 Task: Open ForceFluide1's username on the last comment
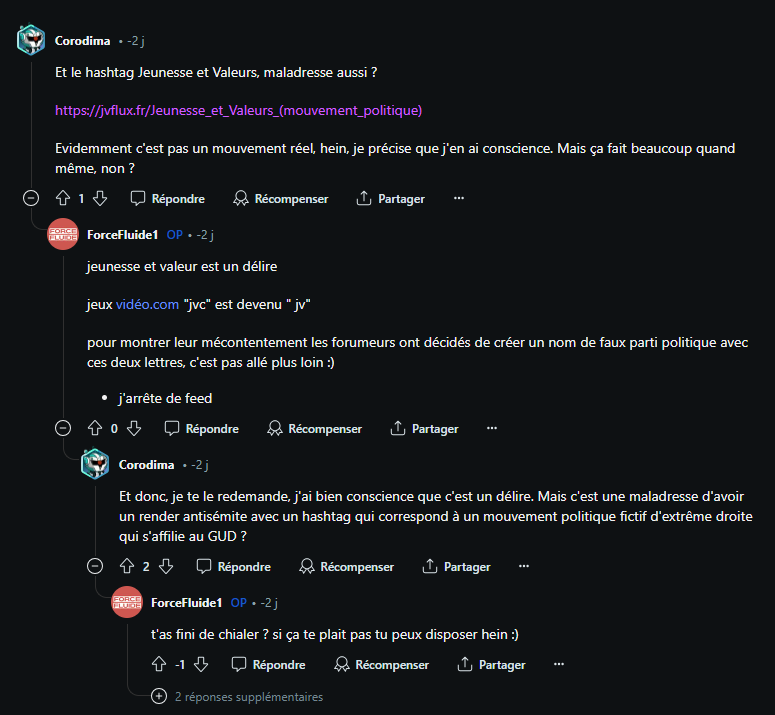[188, 603]
